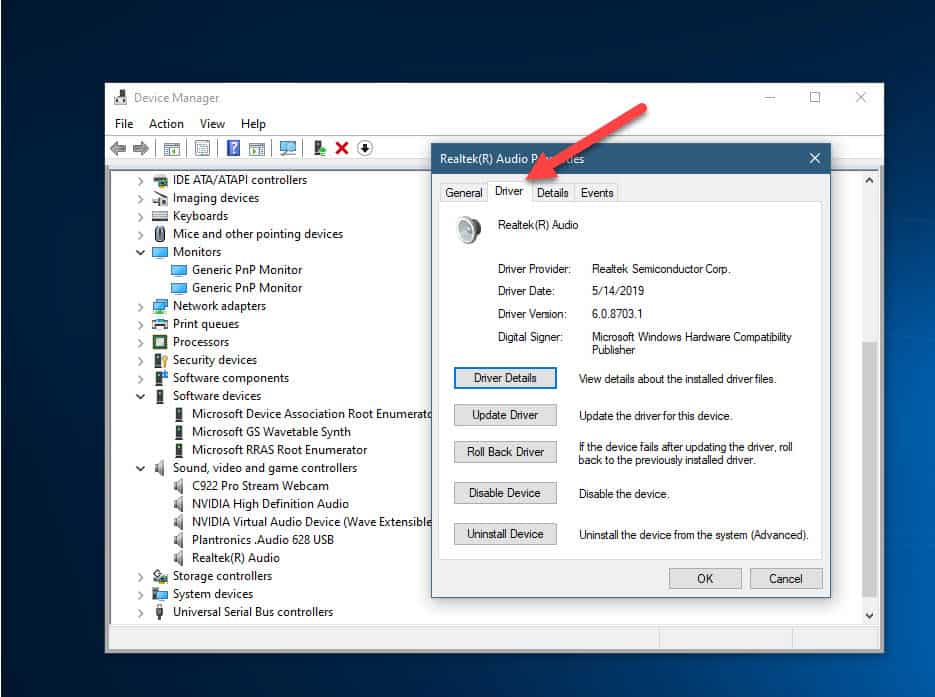Expand IDE ATA/ATAPI controllers node
Viewport: 935px width, 697px height.
coord(140,181)
